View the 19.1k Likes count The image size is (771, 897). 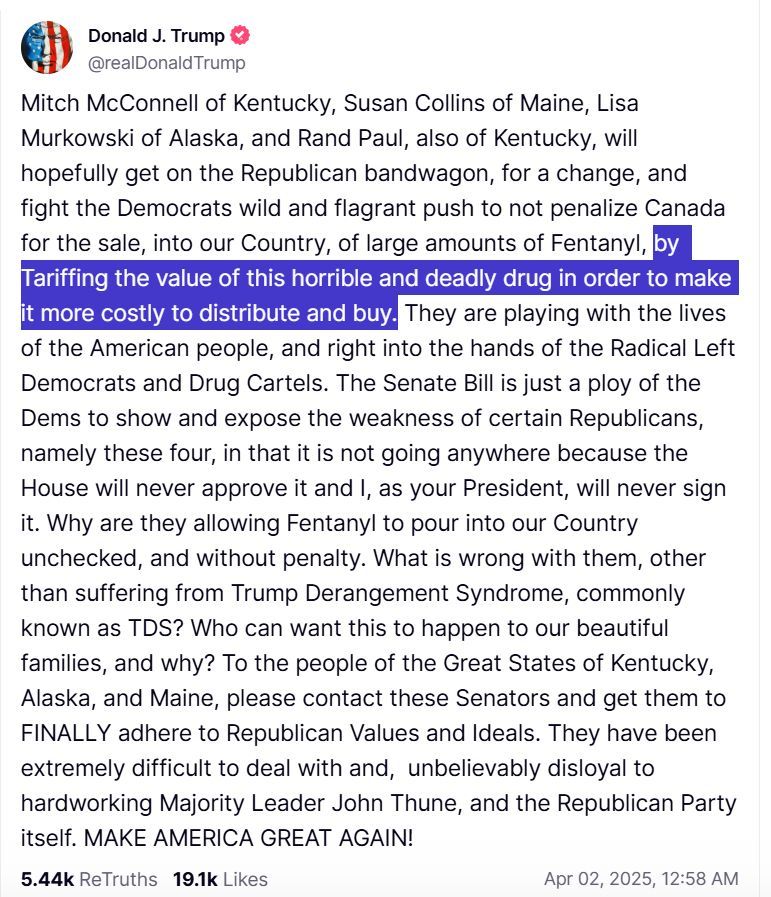coord(220,879)
